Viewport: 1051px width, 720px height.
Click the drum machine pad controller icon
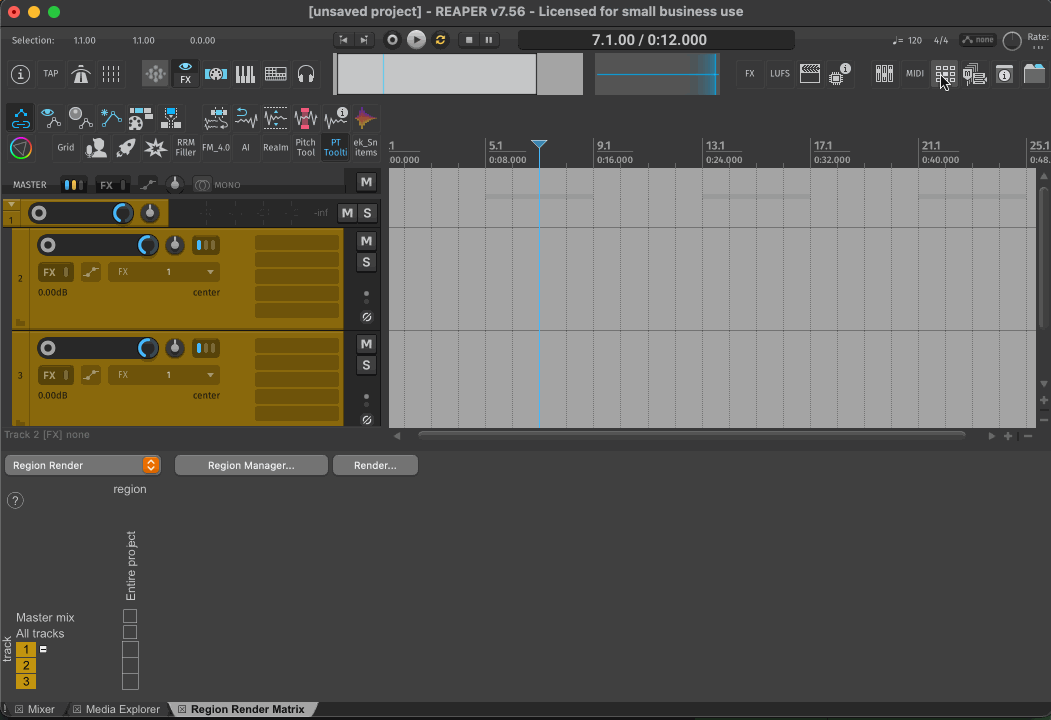click(275, 74)
